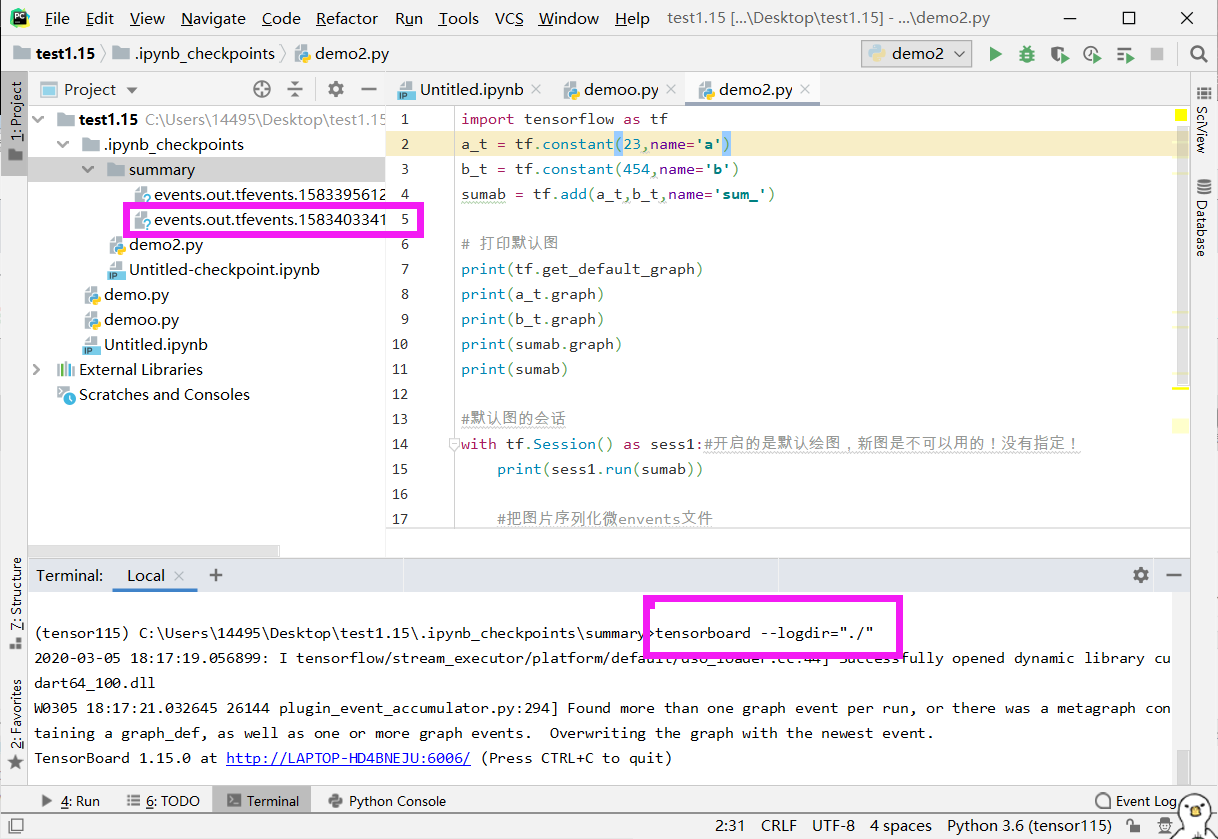Change the CRLF line separator
1218x839 pixels.
779,826
